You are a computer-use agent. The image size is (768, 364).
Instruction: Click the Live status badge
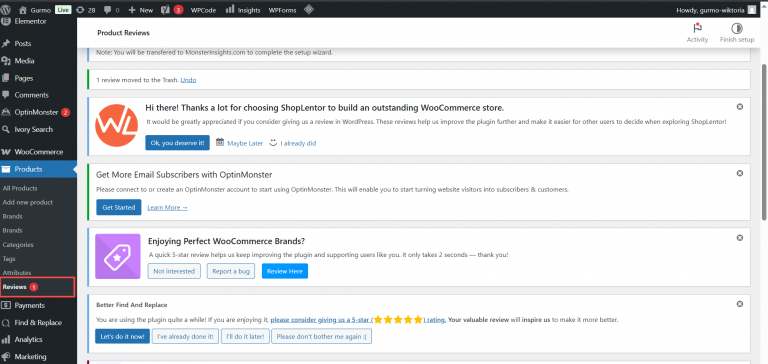click(63, 10)
